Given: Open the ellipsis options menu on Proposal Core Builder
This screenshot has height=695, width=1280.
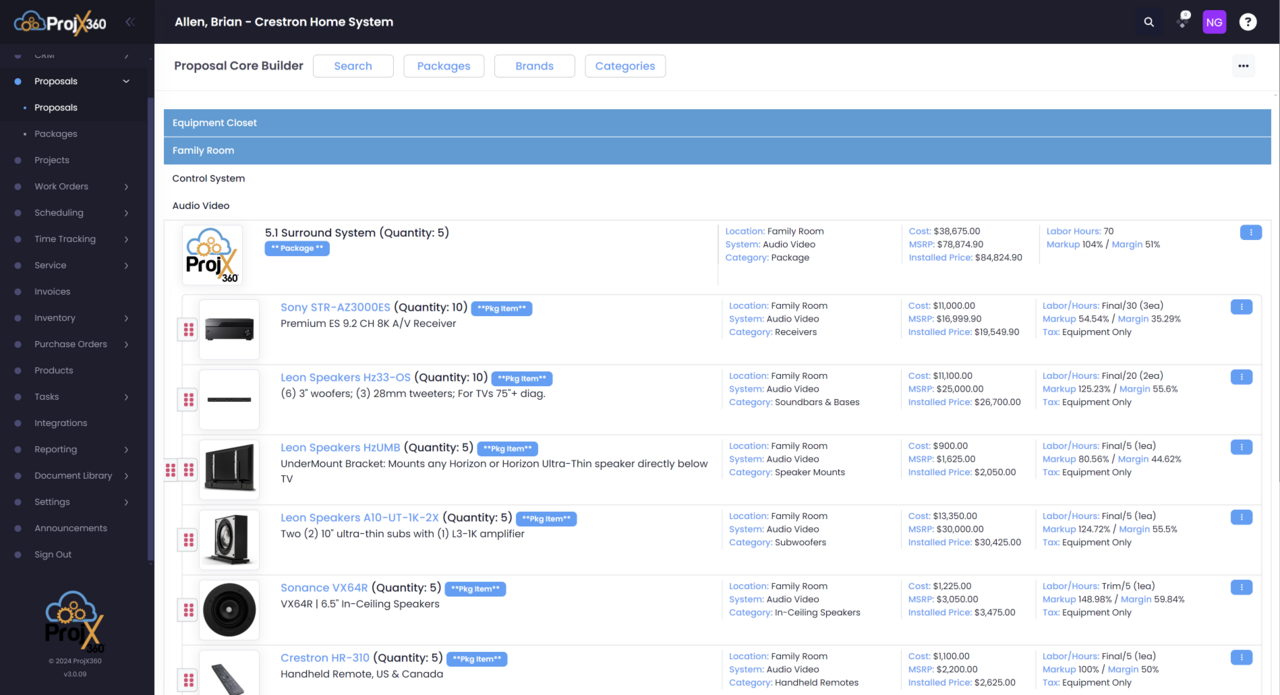Looking at the screenshot, I should pyautogui.click(x=1243, y=65).
